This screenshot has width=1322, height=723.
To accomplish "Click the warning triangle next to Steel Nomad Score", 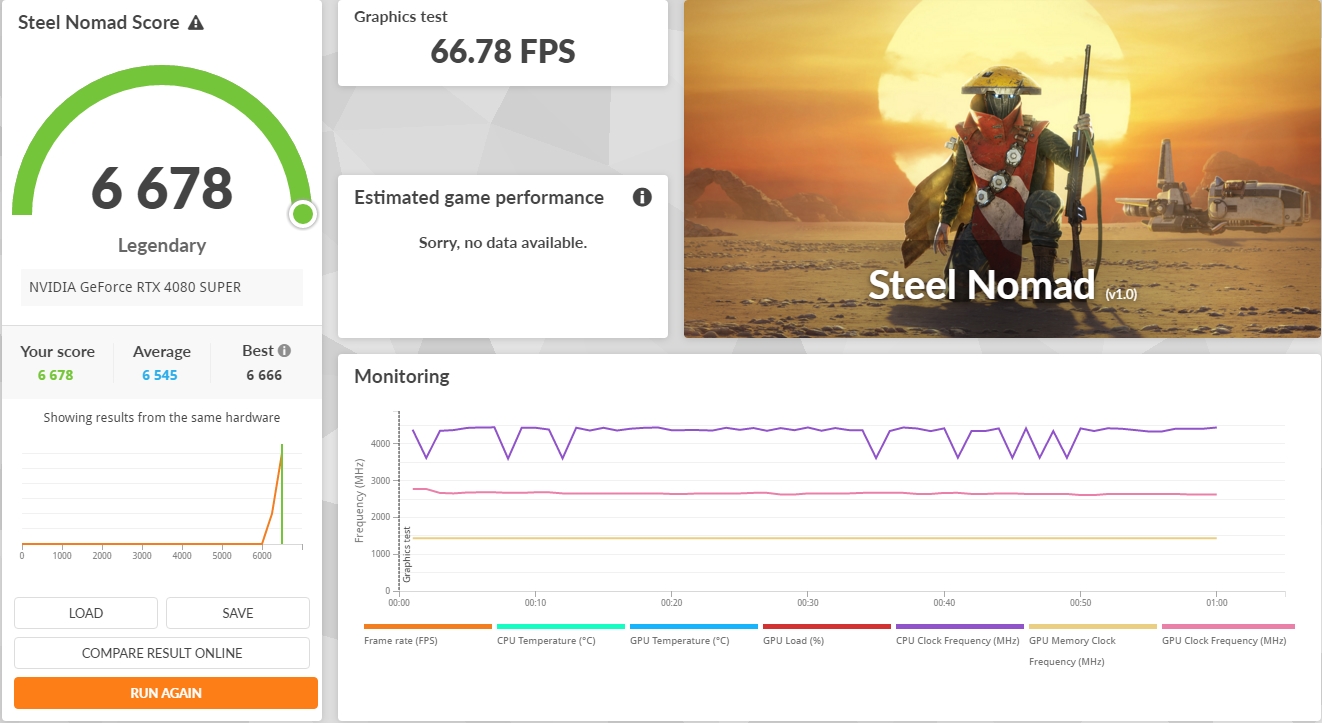I will coord(196,22).
